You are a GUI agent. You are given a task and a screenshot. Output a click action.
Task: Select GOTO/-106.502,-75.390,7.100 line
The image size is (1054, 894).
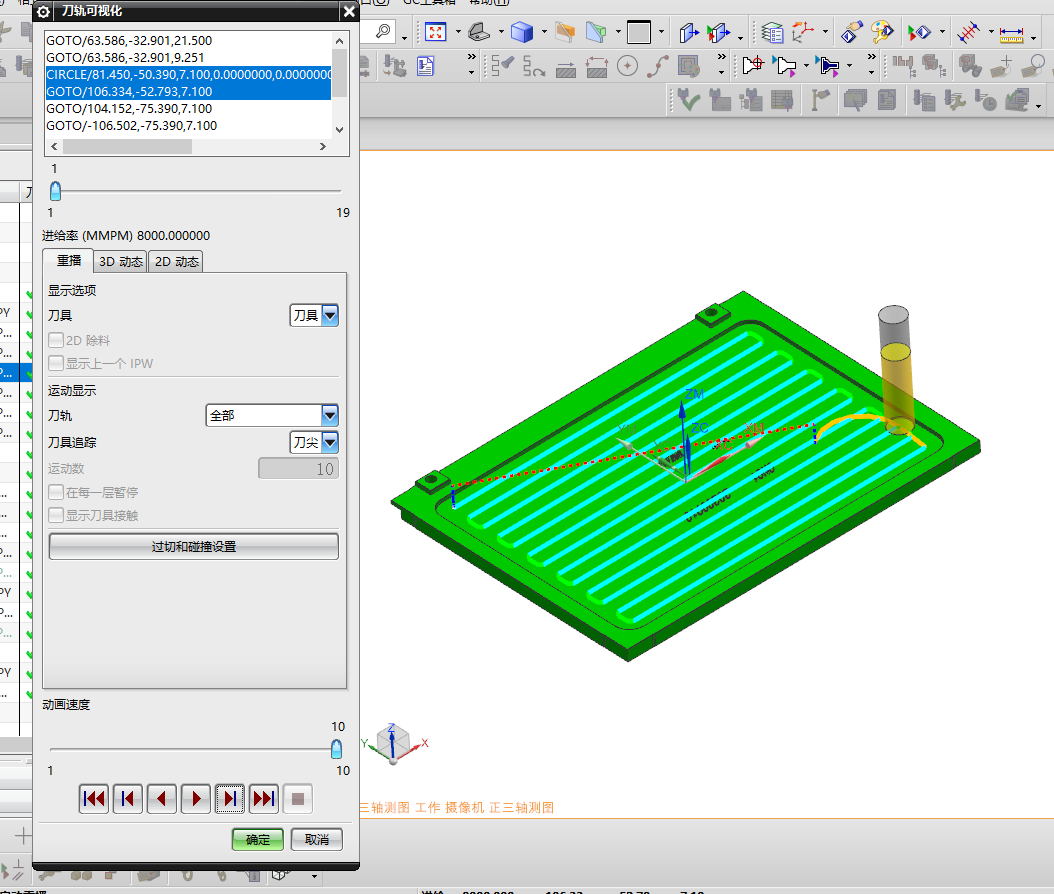click(132, 125)
